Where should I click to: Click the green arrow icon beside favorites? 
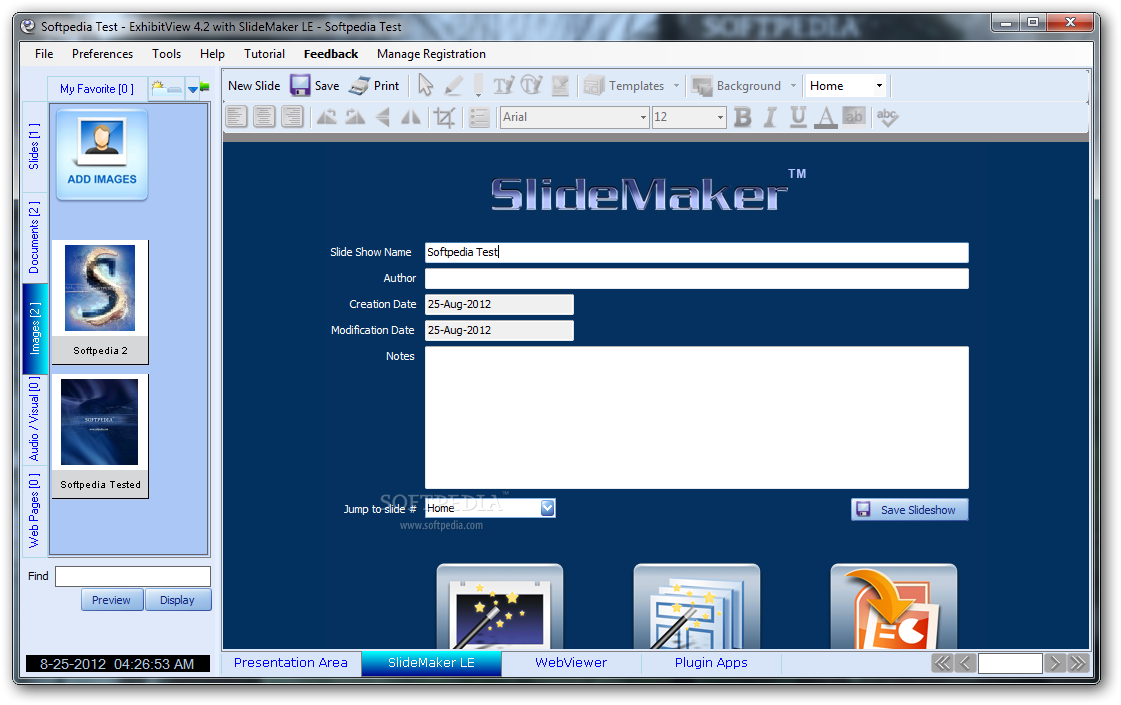tap(205, 87)
